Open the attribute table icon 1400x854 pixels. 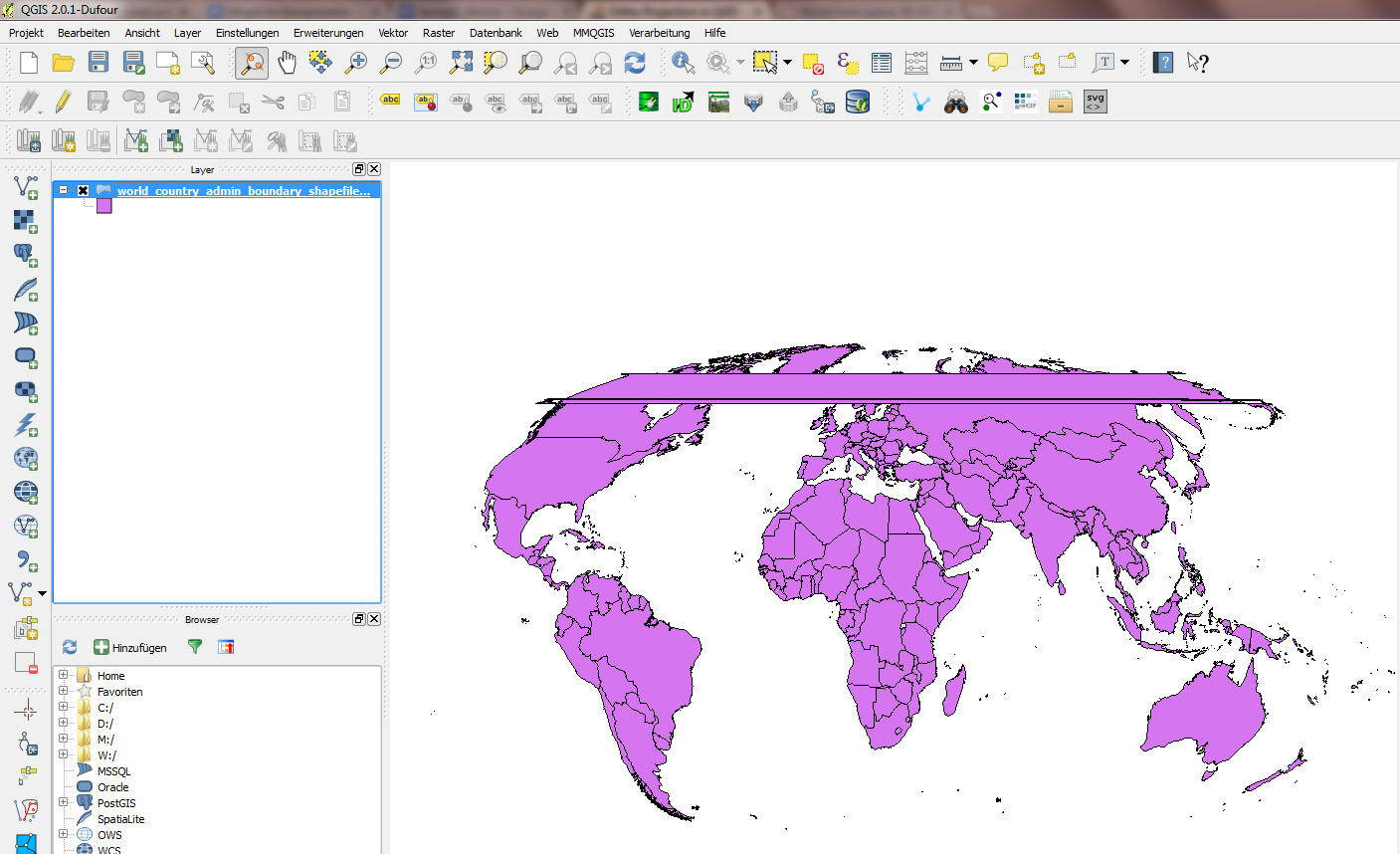(x=882, y=63)
